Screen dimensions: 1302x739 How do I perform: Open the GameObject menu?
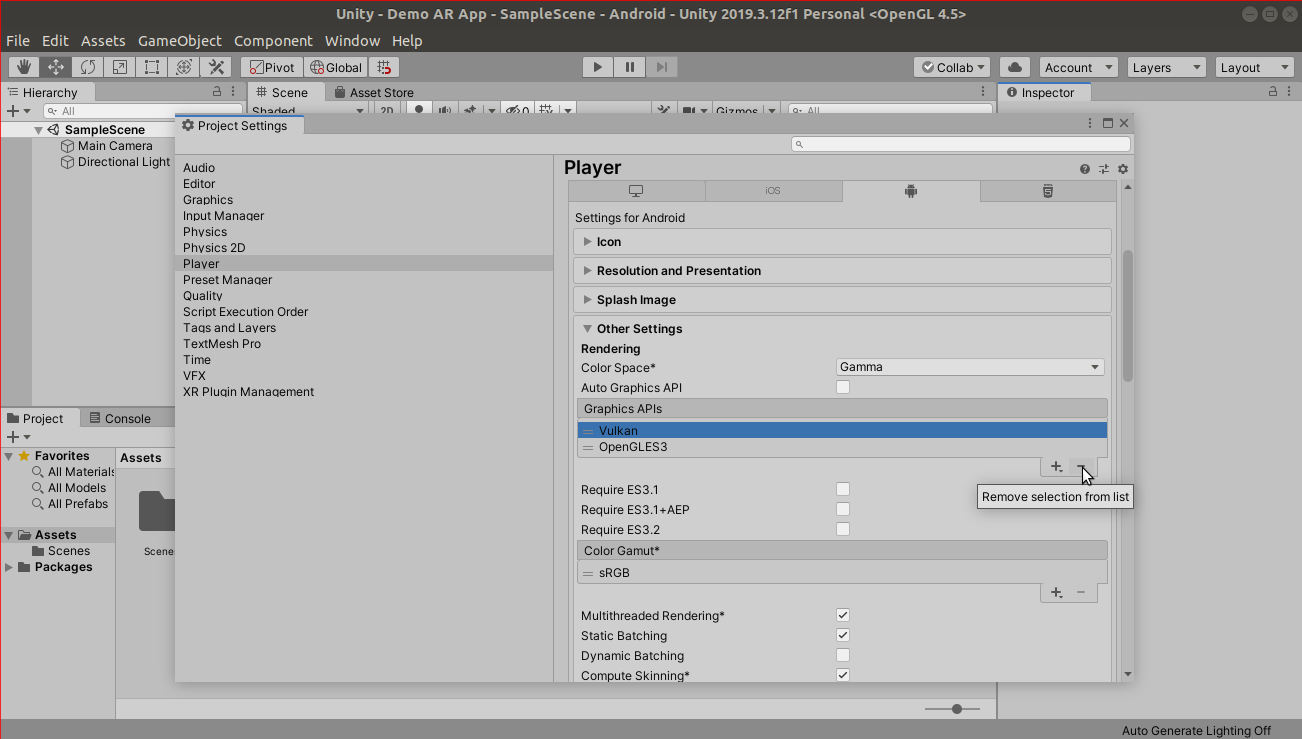point(180,41)
